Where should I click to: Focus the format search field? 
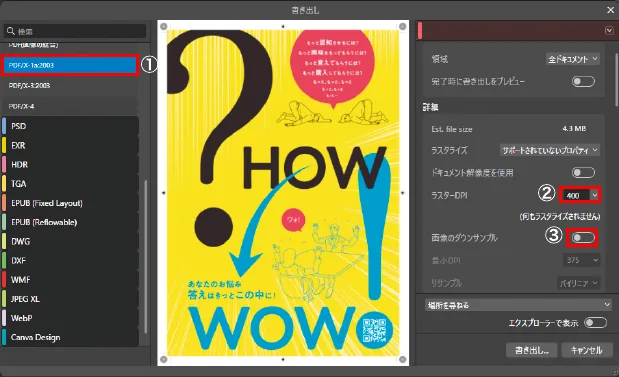pyautogui.click(x=75, y=31)
